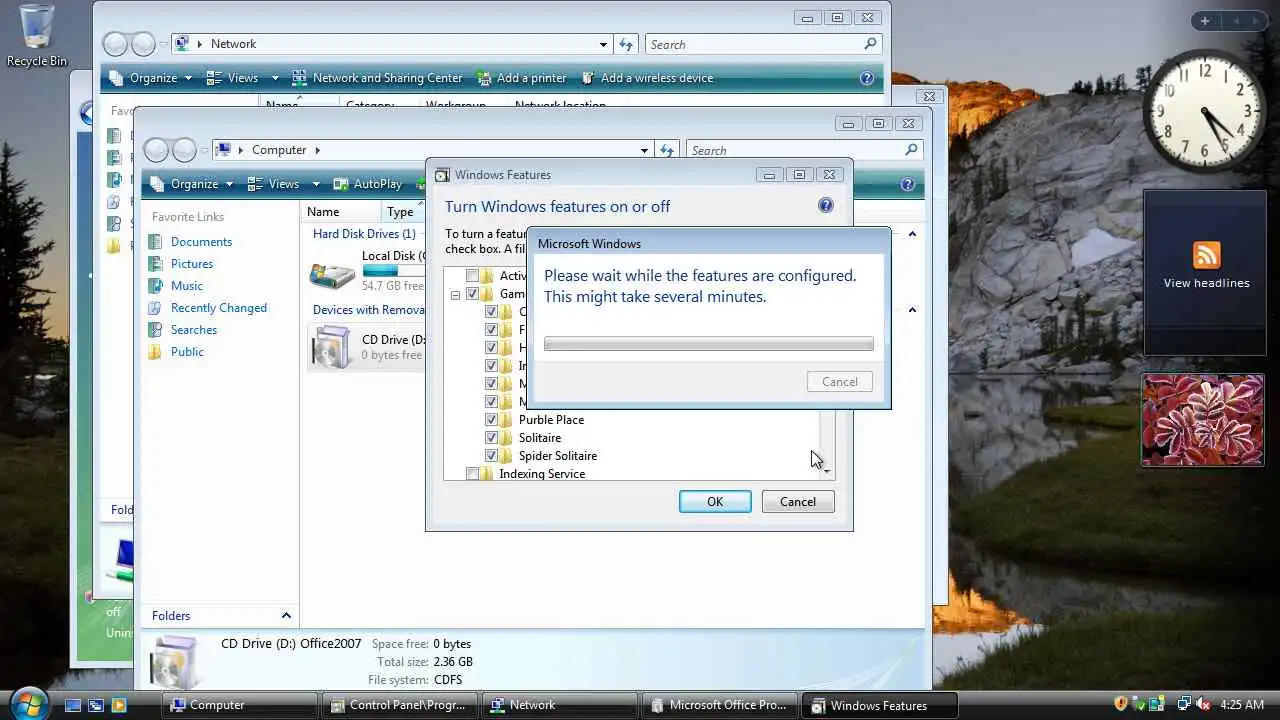Image resolution: width=1280 pixels, height=720 pixels.
Task: Click the Back arrow in the Network window
Action: tap(116, 44)
